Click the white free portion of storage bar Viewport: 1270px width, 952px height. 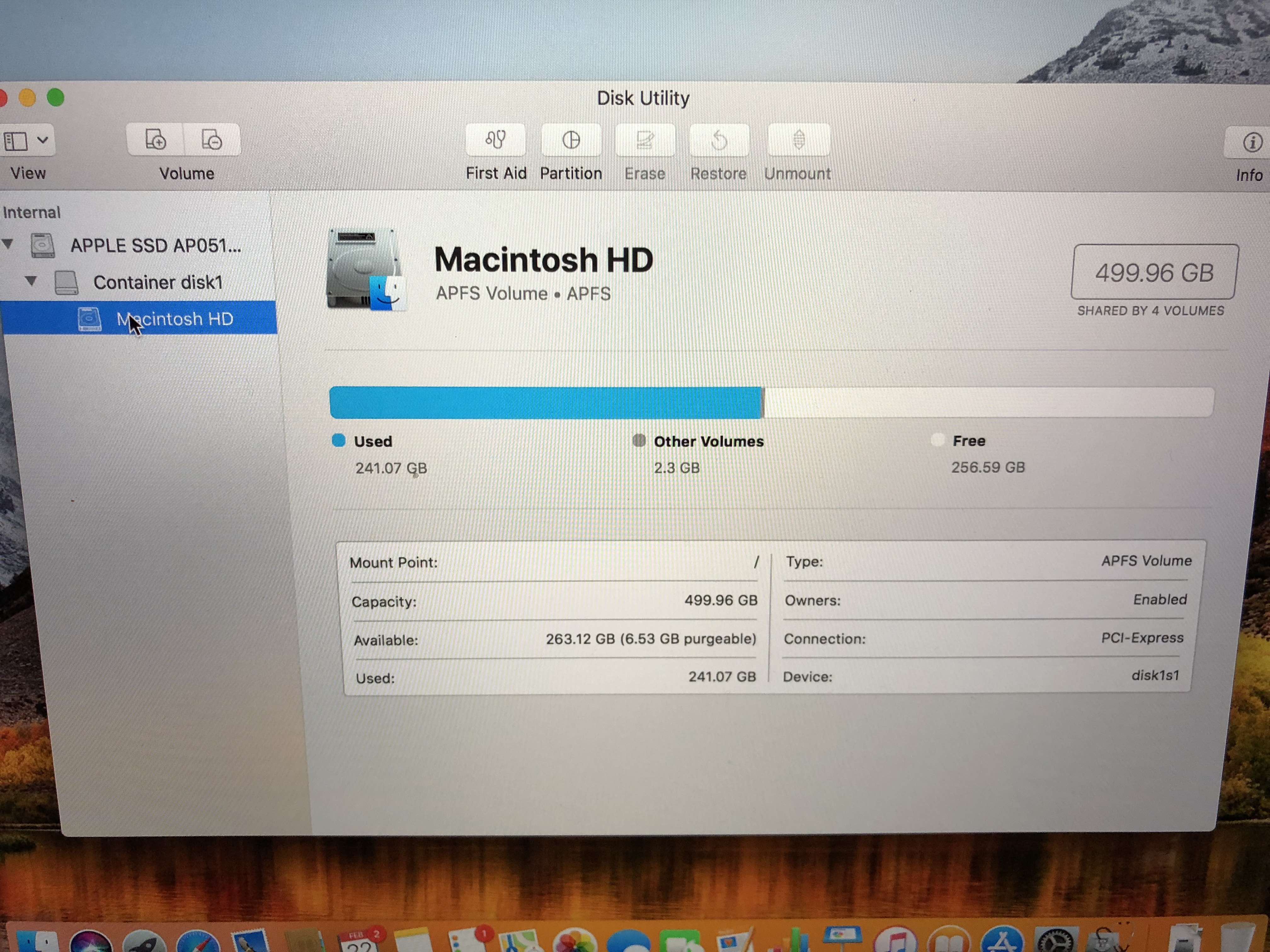pos(989,402)
